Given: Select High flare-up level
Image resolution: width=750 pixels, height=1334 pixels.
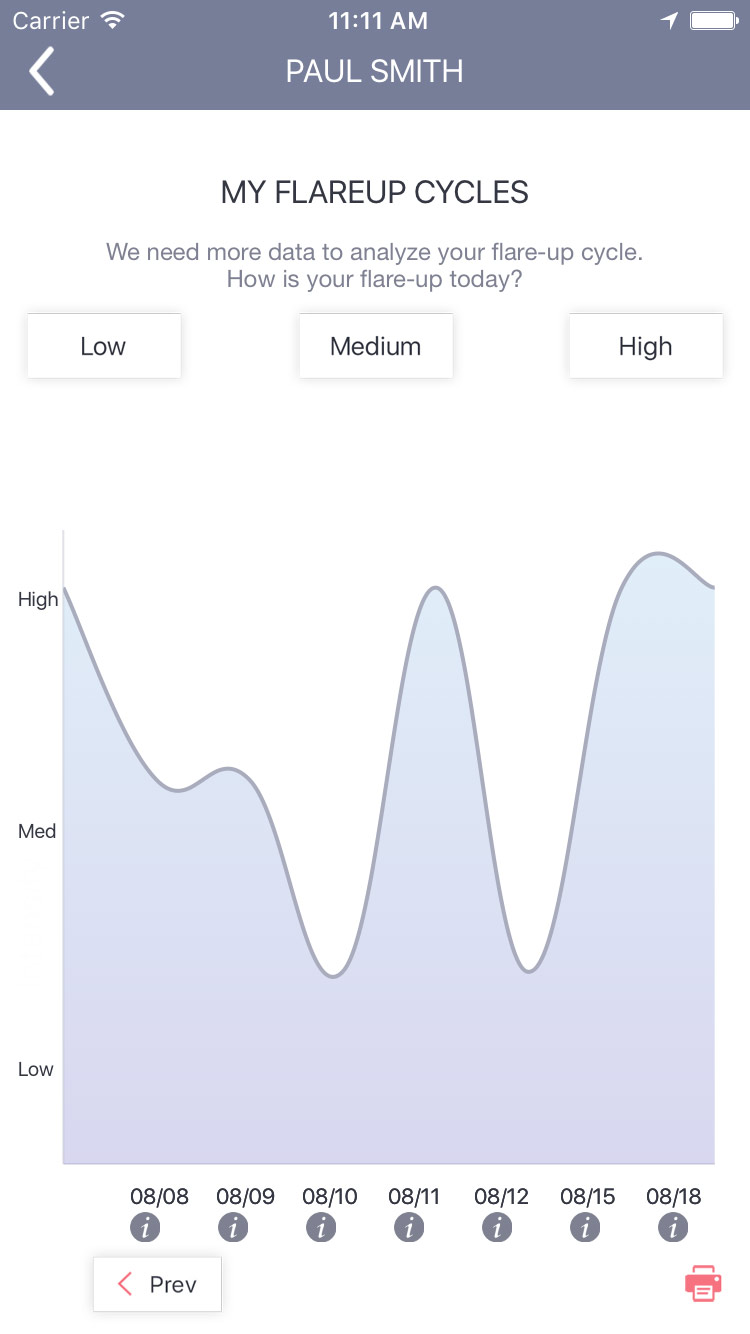Looking at the screenshot, I should (646, 346).
